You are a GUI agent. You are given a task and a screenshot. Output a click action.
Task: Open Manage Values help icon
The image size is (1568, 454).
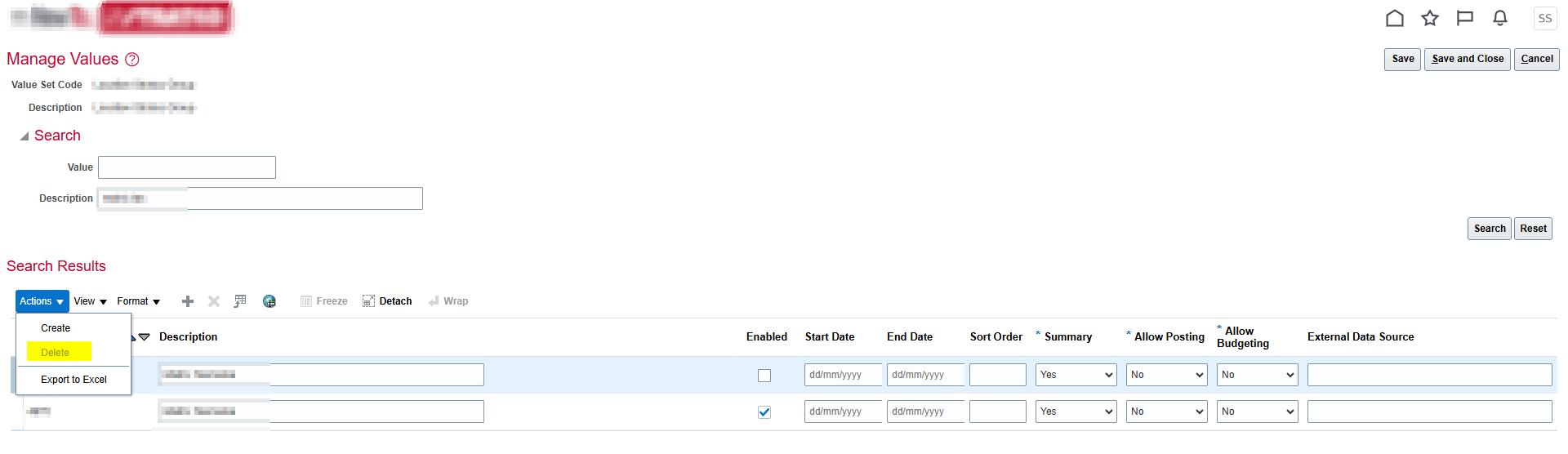click(132, 60)
